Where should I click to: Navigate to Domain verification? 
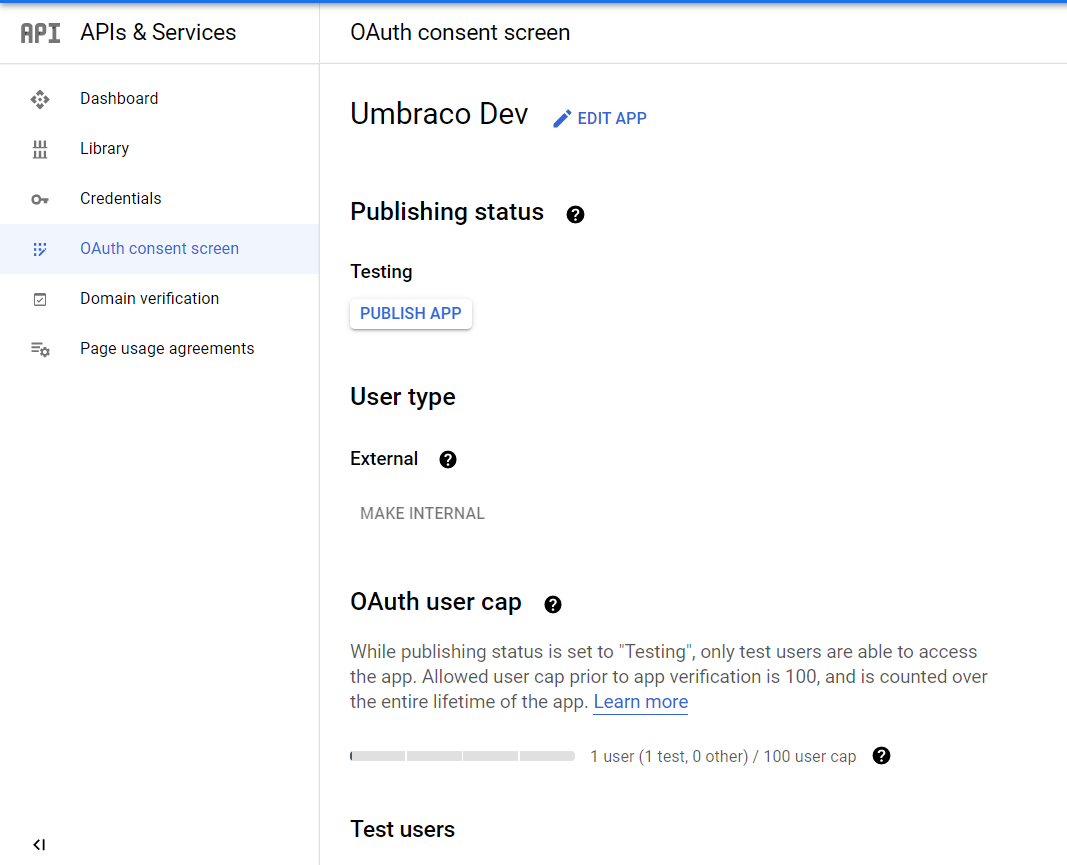159,299
